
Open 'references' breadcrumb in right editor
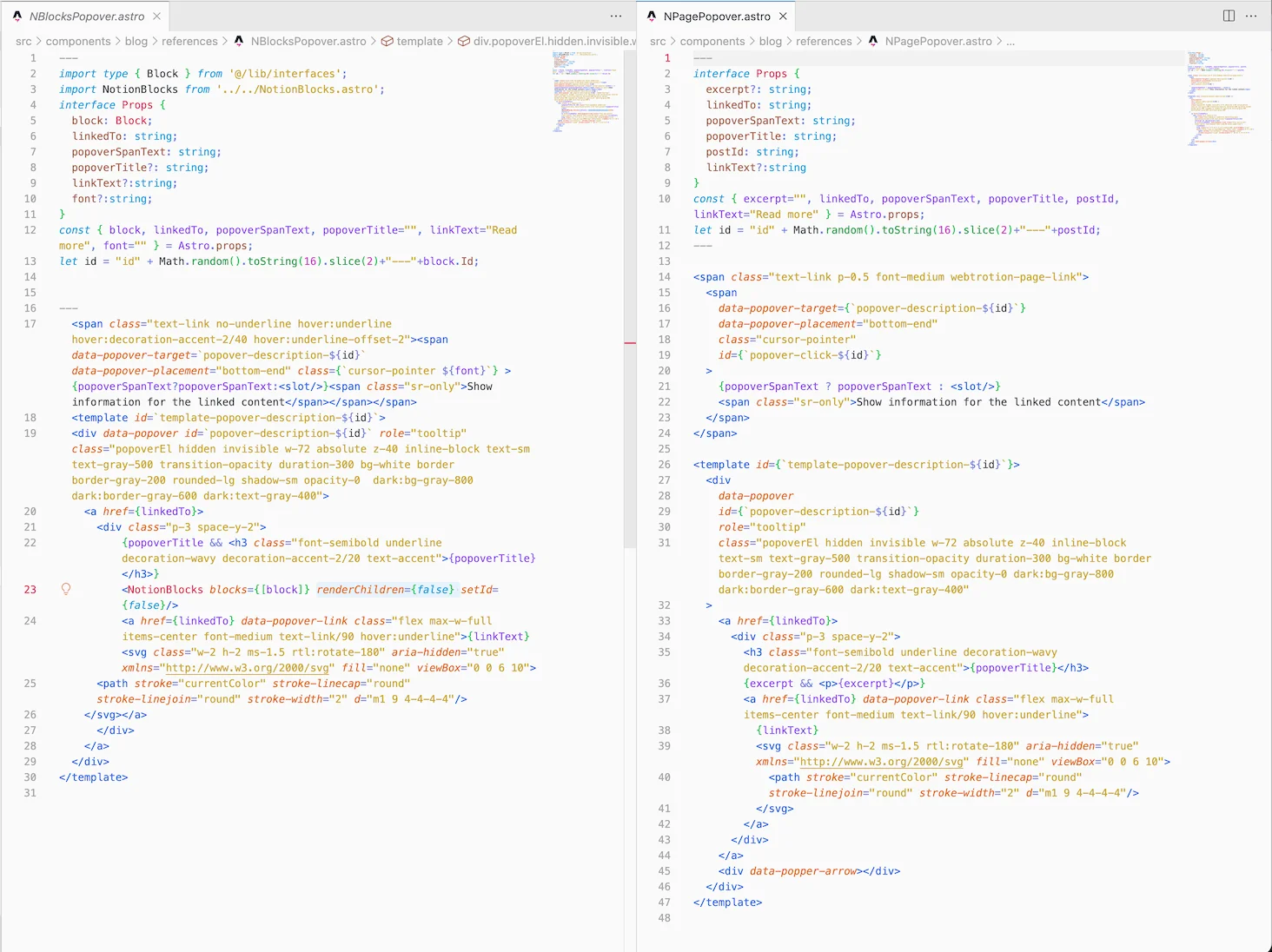pyautogui.click(x=824, y=41)
